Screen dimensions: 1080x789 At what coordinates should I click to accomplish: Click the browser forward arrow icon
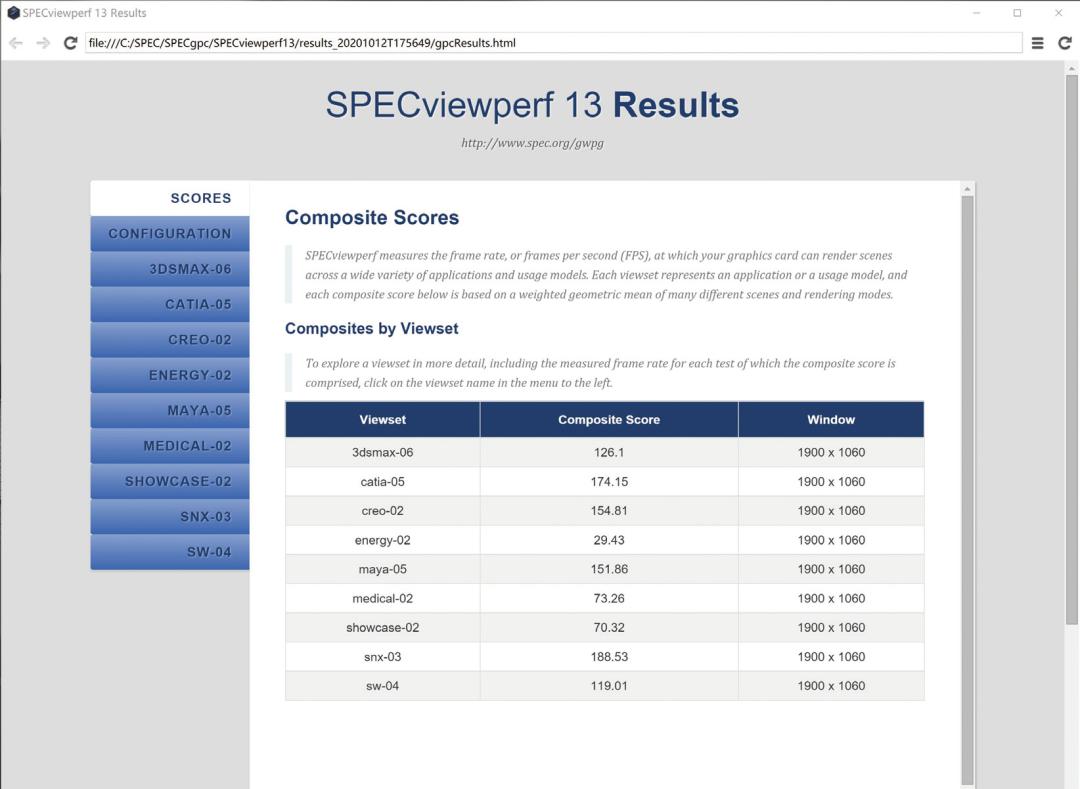click(43, 43)
